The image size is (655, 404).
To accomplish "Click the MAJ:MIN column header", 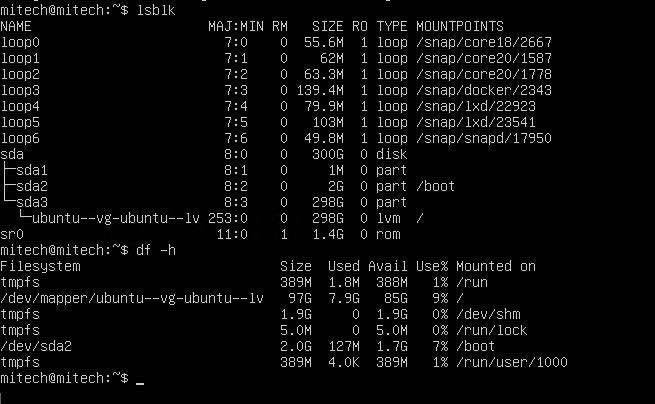I will [x=237, y=25].
